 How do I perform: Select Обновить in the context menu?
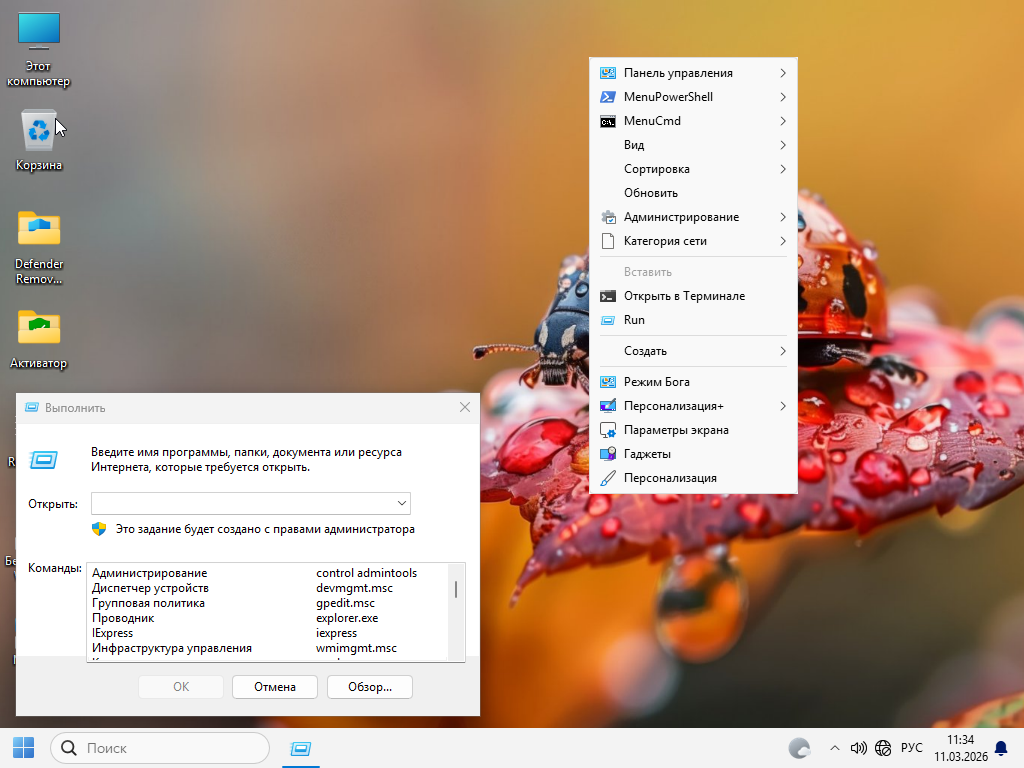[x=650, y=193]
